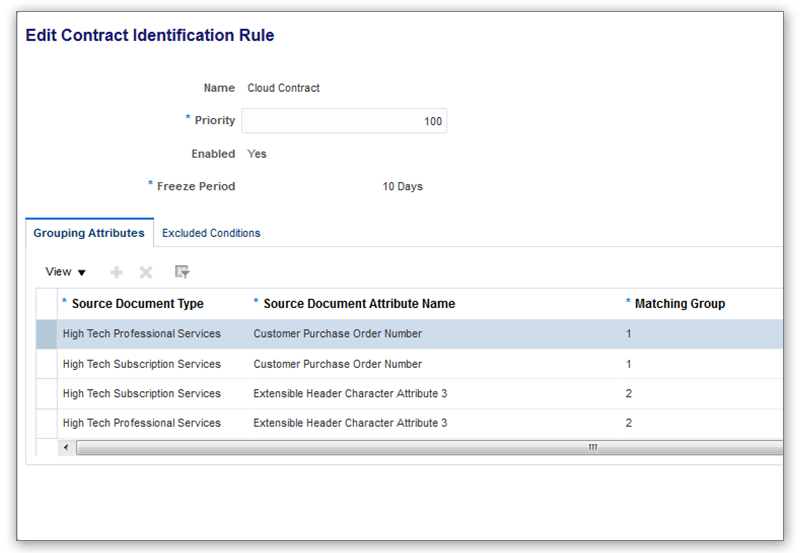800x553 pixels.
Task: Click the Query By Example filter icon
Action: pos(182,272)
